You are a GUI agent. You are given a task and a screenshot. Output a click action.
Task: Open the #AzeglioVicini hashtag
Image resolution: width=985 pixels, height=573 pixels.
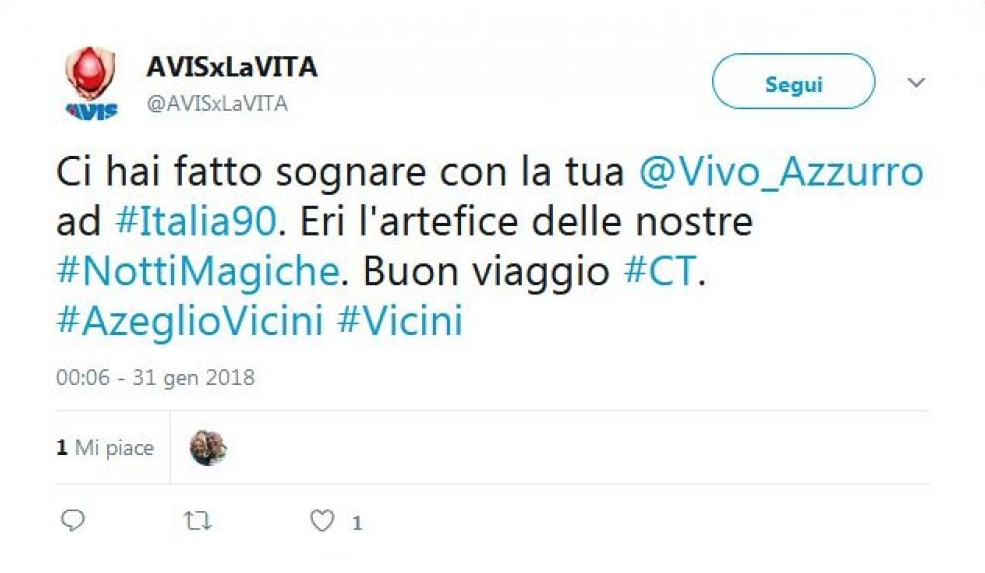tap(190, 320)
